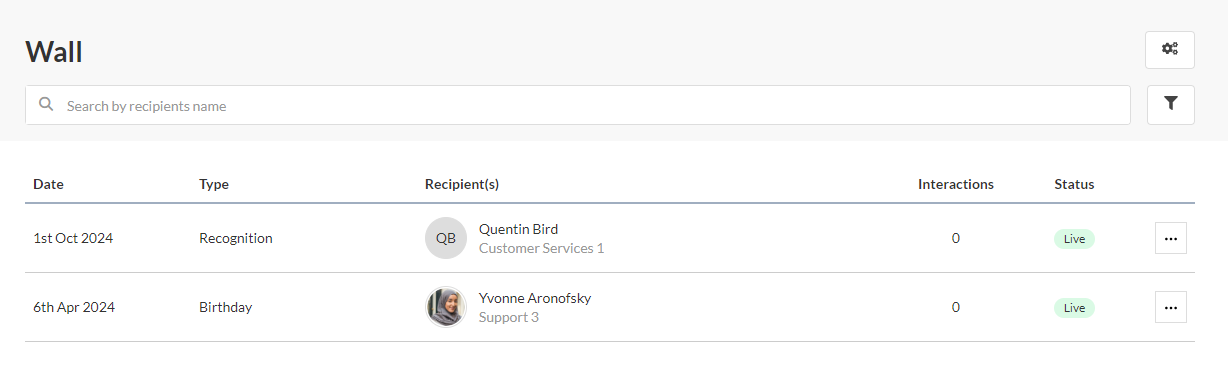The image size is (1228, 389).
Task: Click the Interactions column header
Action: click(x=956, y=184)
